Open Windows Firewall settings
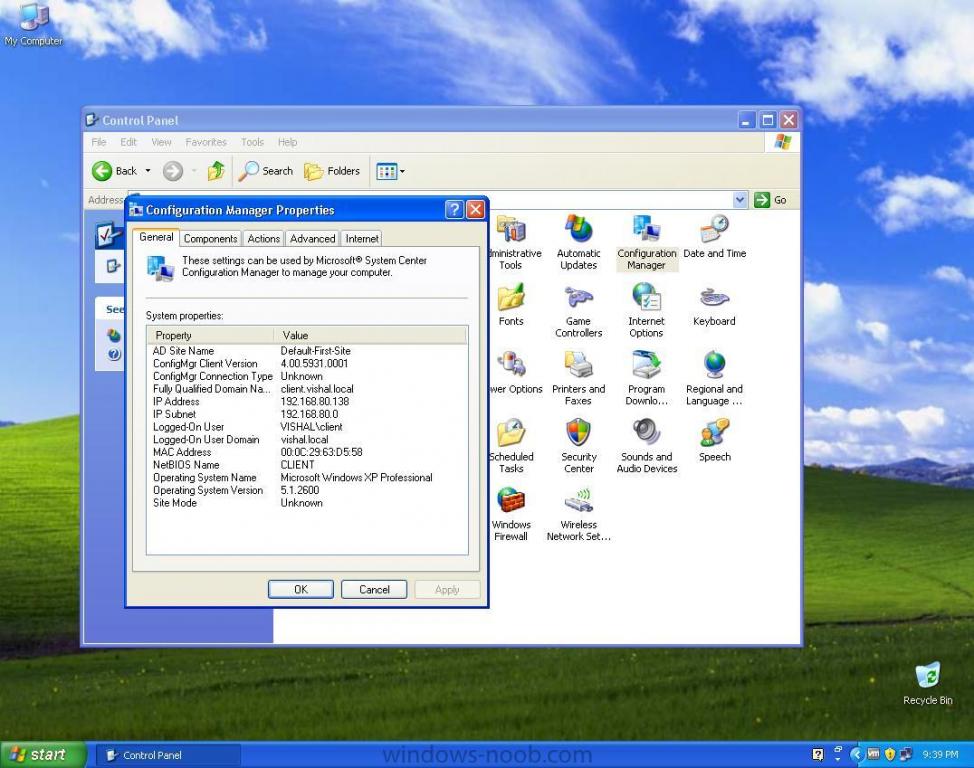 click(511, 514)
